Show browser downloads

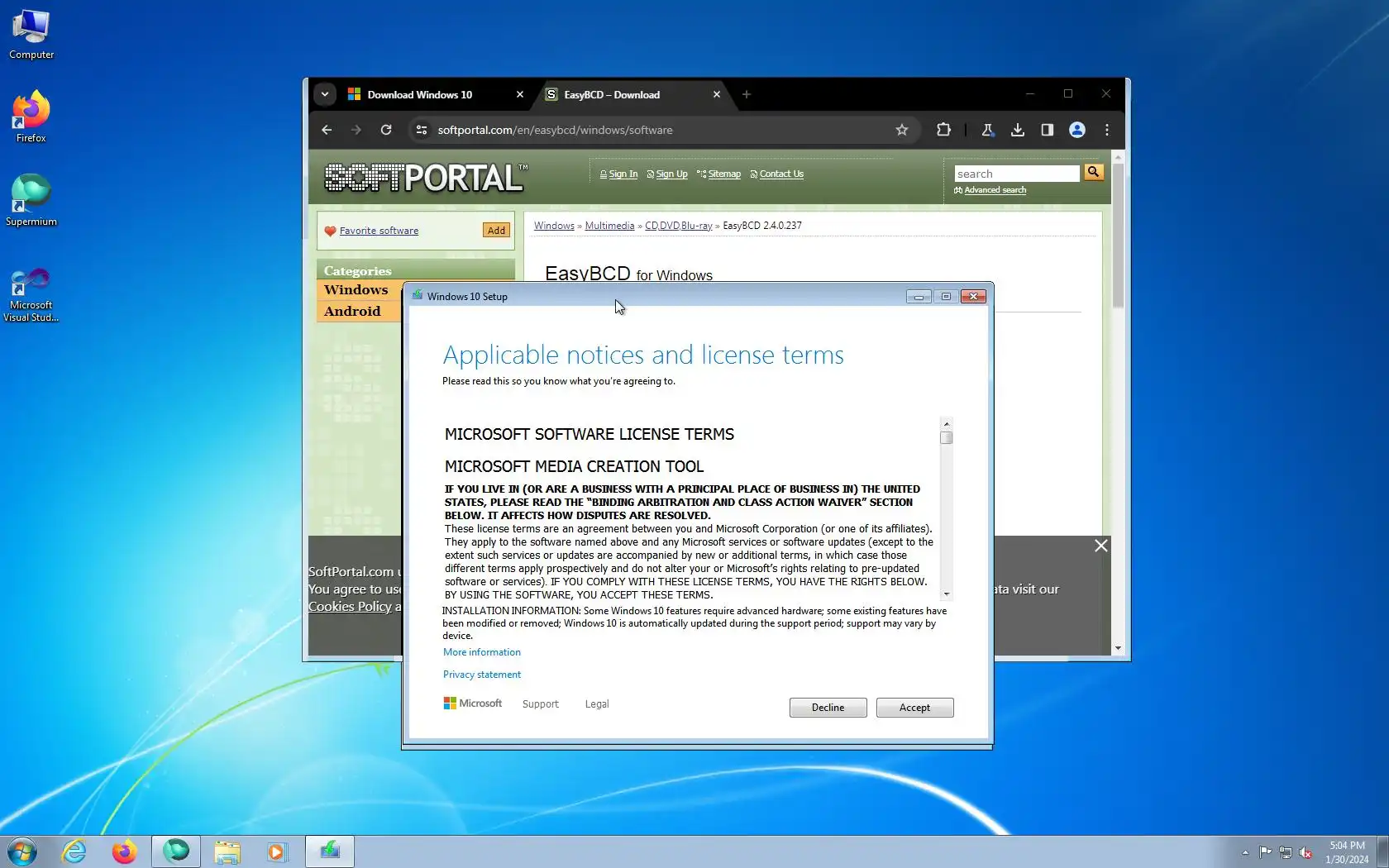pos(1018,130)
